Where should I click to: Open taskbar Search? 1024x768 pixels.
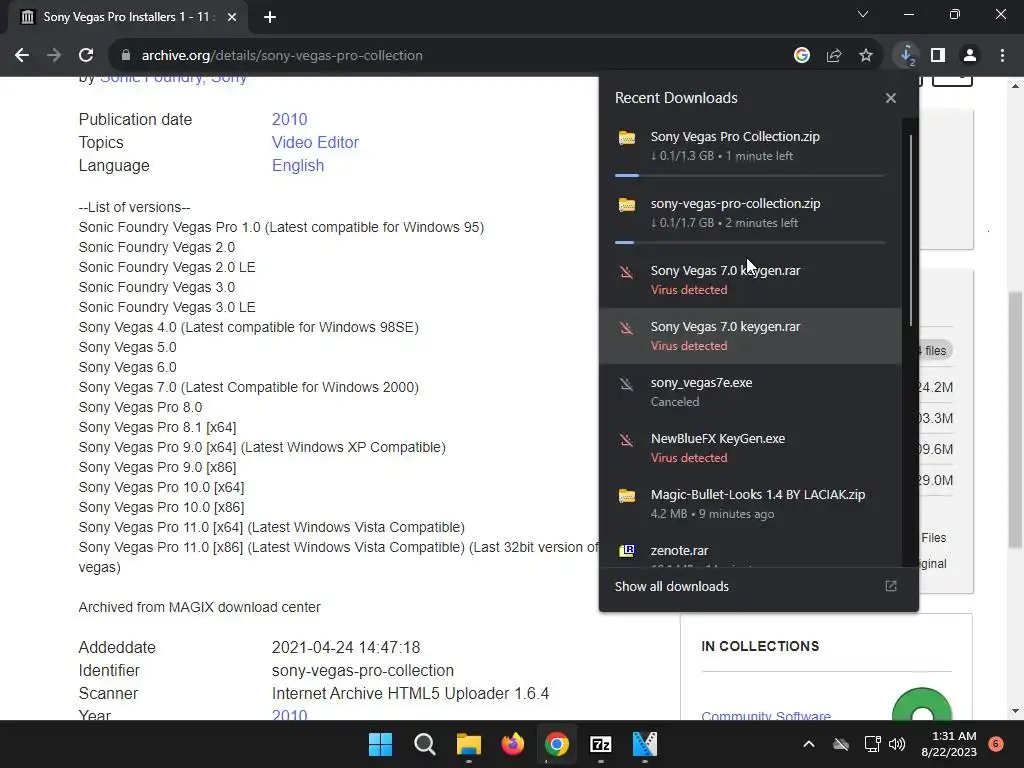[424, 744]
